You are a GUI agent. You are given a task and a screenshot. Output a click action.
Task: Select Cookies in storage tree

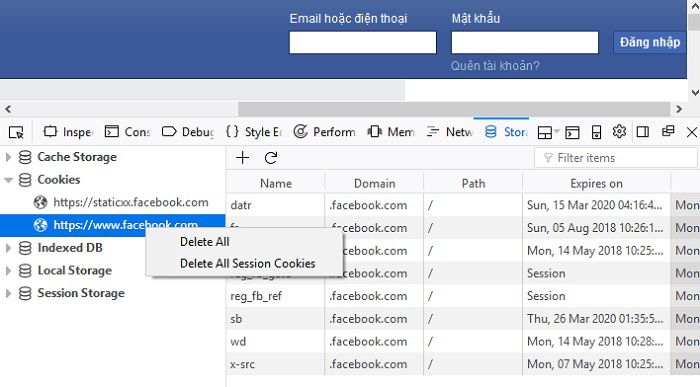[x=58, y=180]
